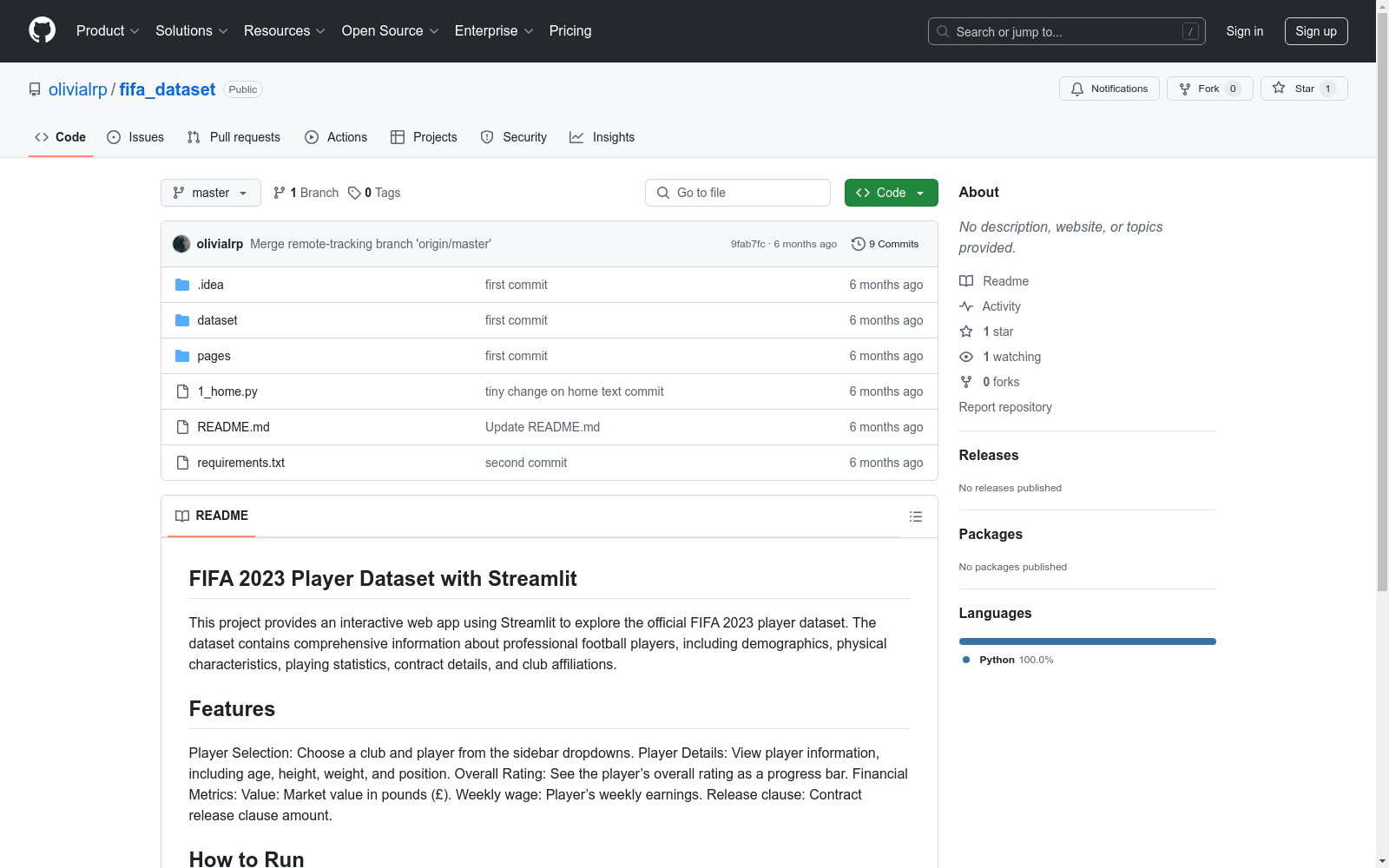Screen dimensions: 1389x868
Task: Fork the fifa_dataset repository
Action: [x=1209, y=89]
